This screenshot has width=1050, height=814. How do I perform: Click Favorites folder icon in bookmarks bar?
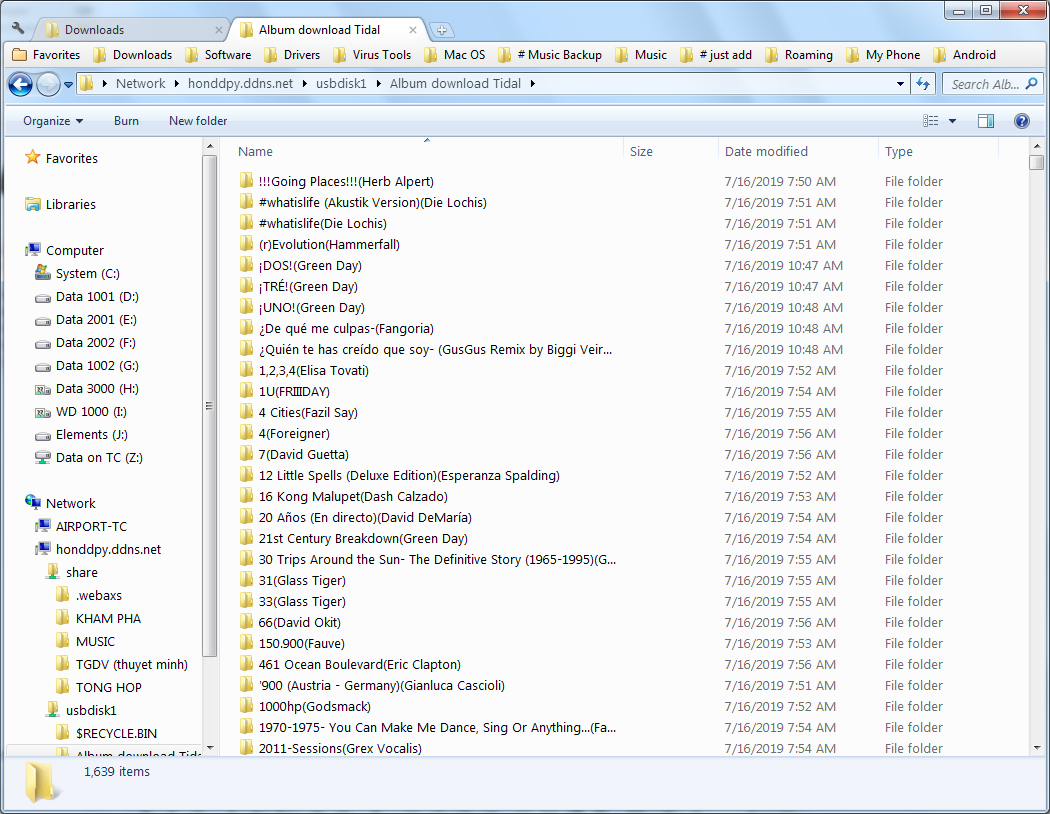19,54
